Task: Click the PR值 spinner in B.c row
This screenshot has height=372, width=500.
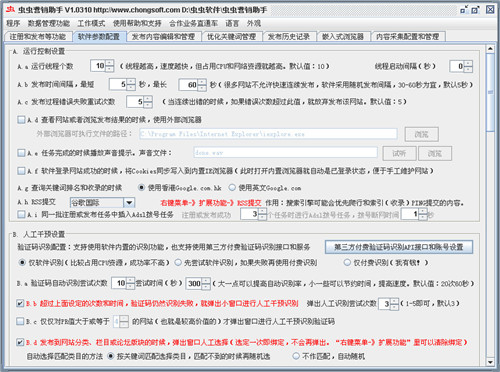Action: (121, 322)
